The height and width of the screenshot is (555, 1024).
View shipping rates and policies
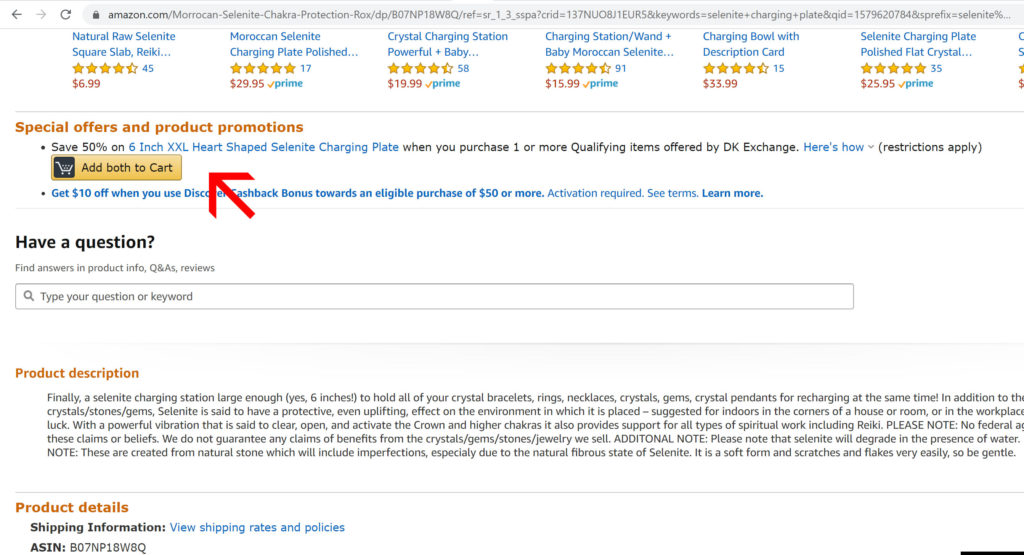coord(257,527)
